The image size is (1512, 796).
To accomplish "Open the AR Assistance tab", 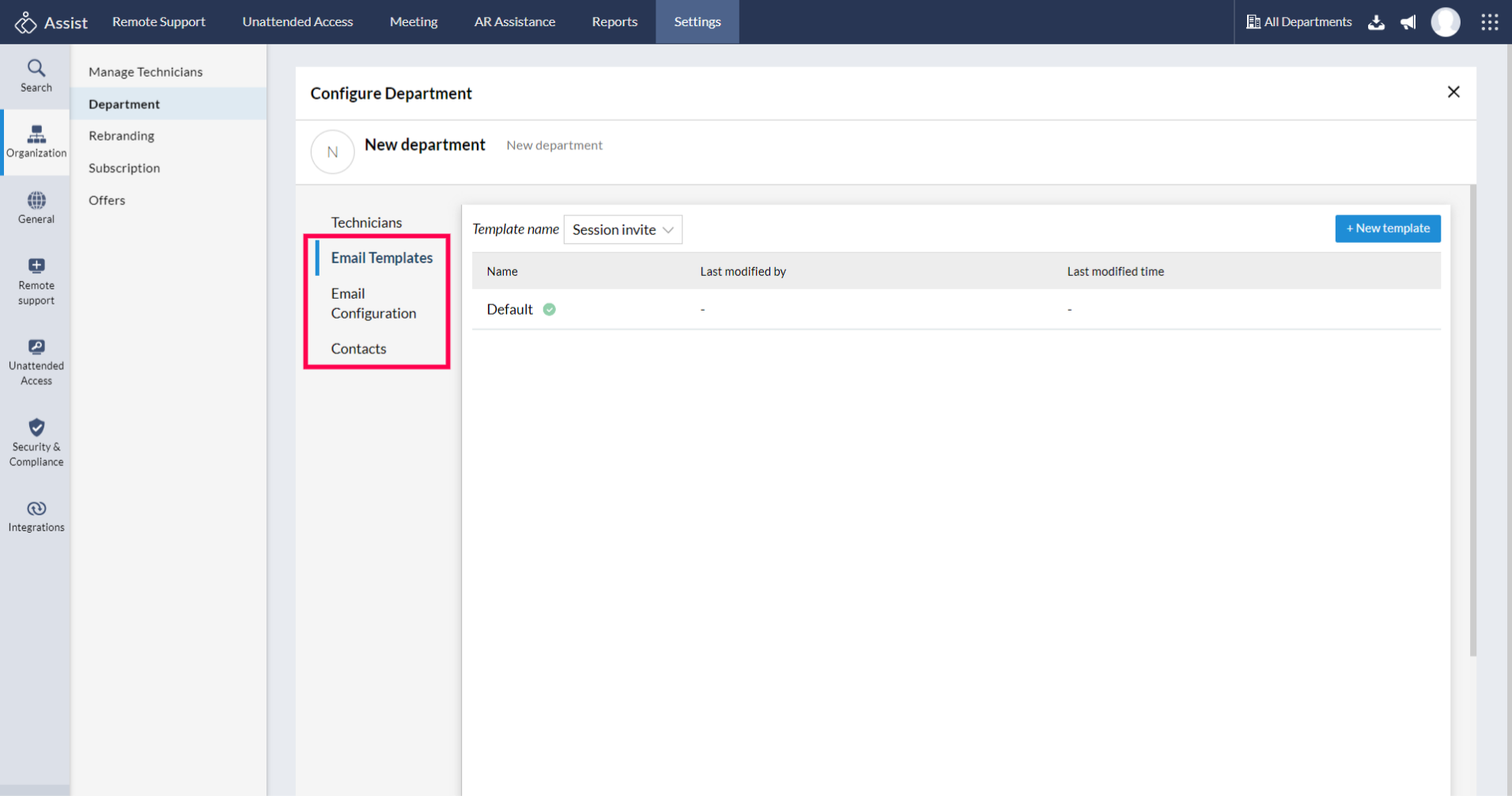I will tap(514, 22).
